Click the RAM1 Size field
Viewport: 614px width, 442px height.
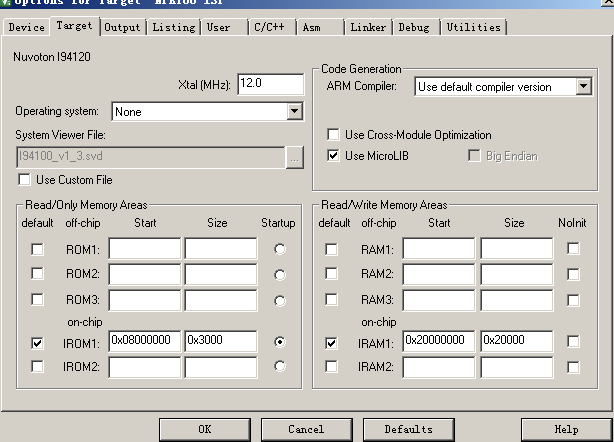[517, 248]
